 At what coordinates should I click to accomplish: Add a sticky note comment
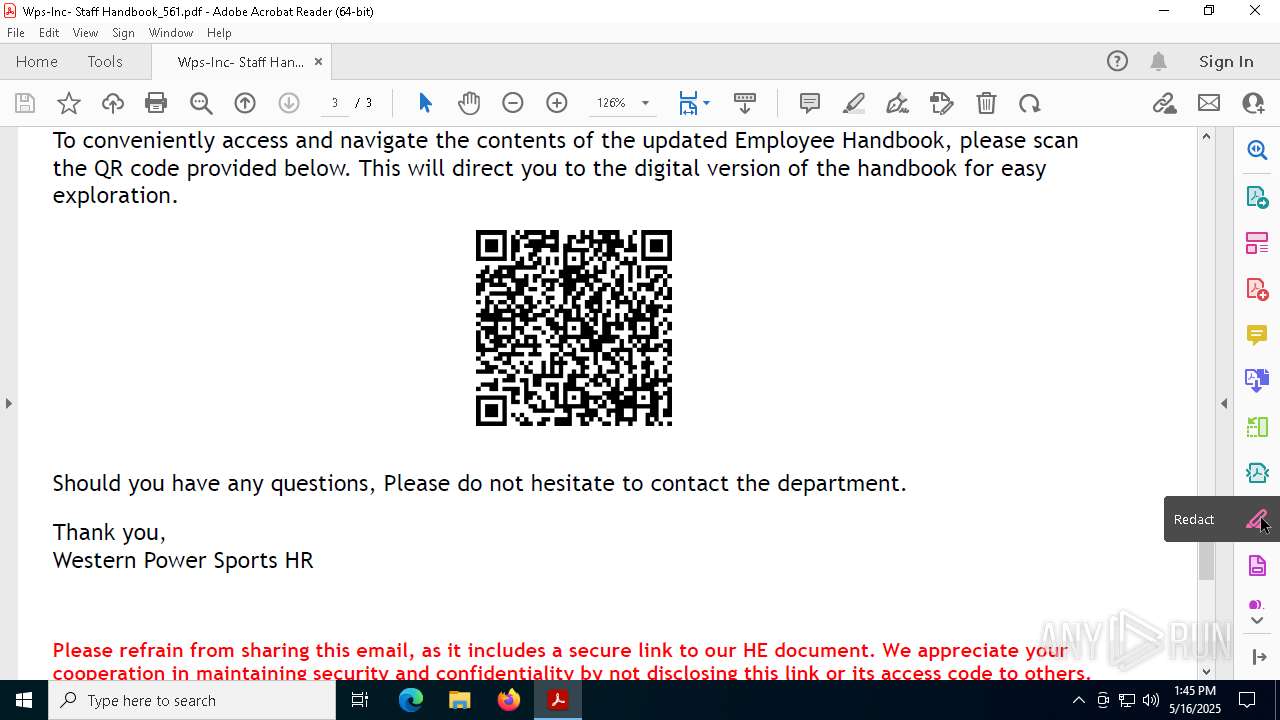[810, 103]
